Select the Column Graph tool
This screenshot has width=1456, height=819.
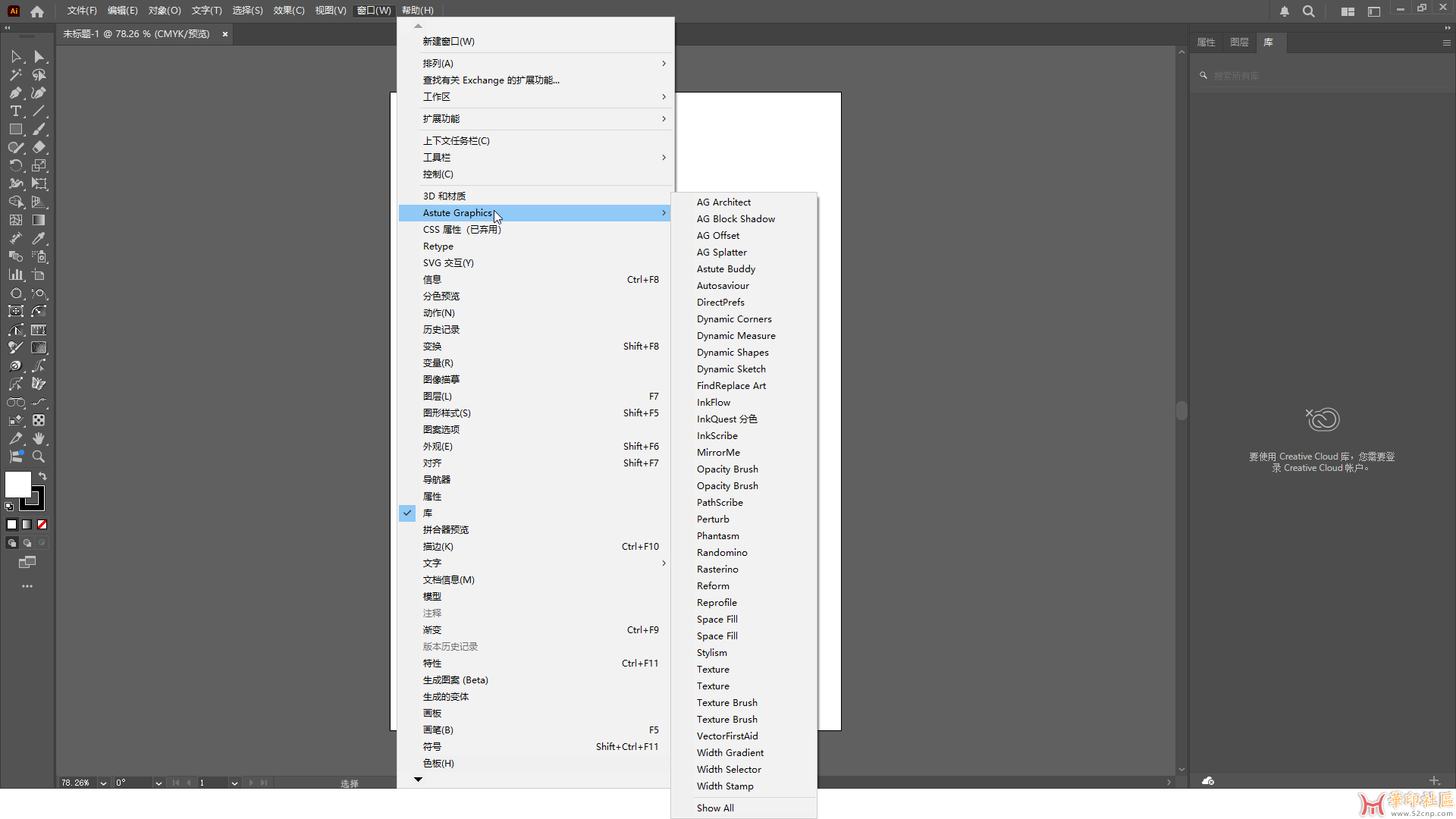(x=16, y=275)
